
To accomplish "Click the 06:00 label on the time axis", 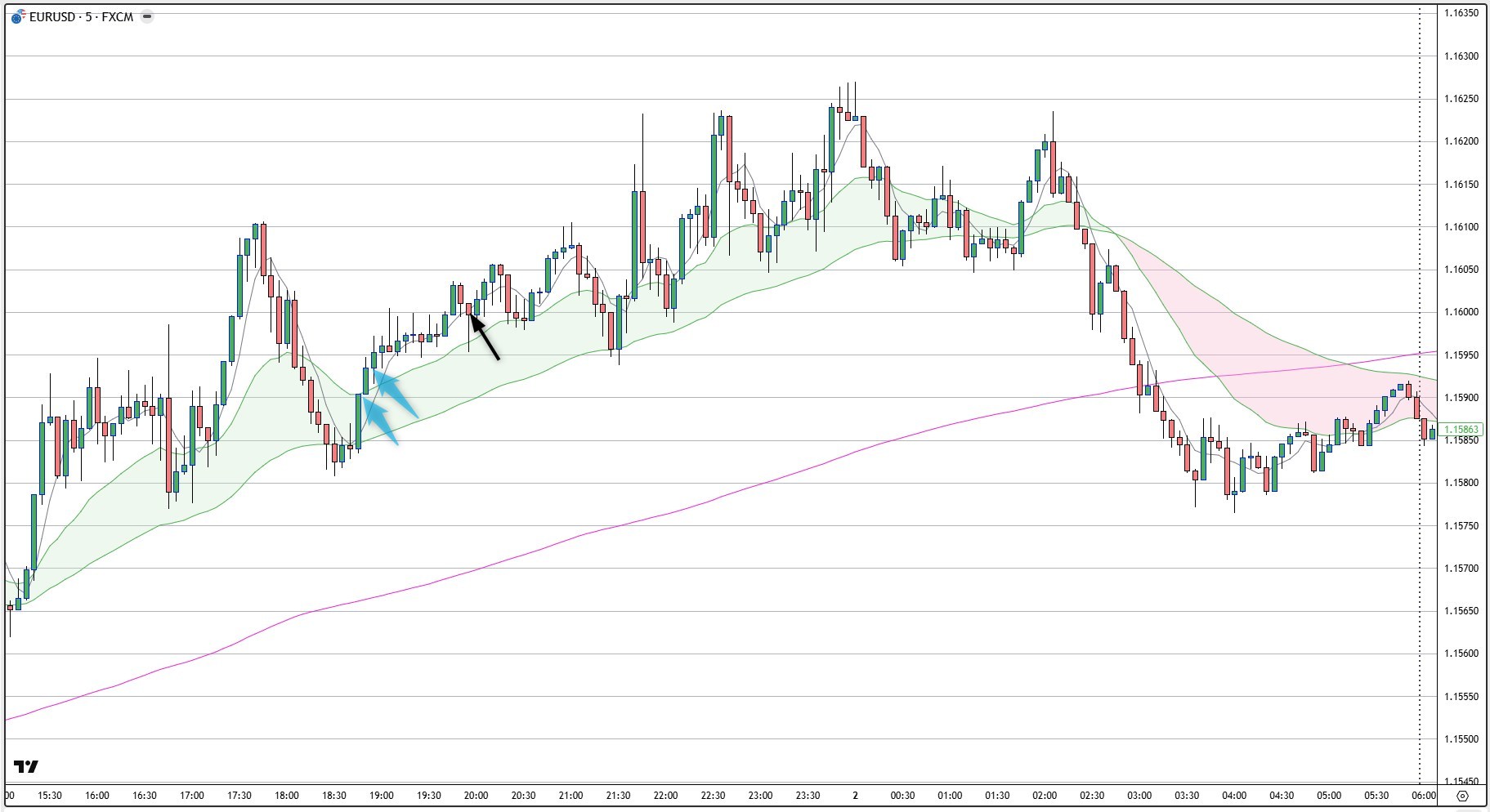I will click(x=1424, y=794).
